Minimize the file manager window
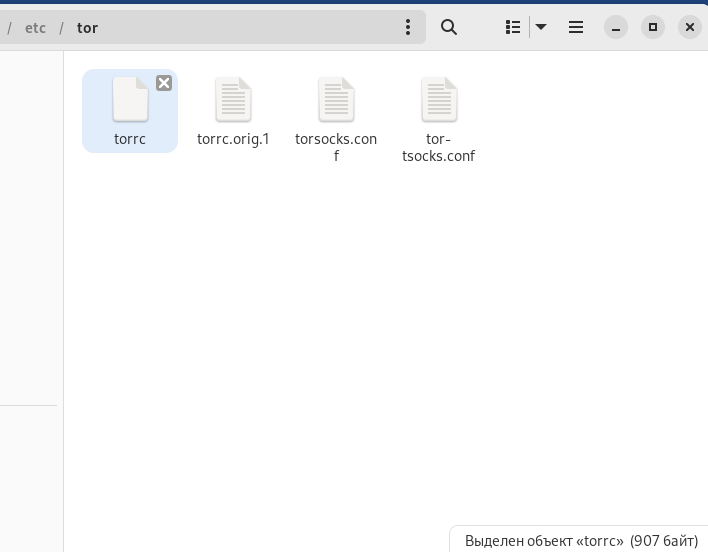The height and width of the screenshot is (552, 708). pyautogui.click(x=616, y=28)
